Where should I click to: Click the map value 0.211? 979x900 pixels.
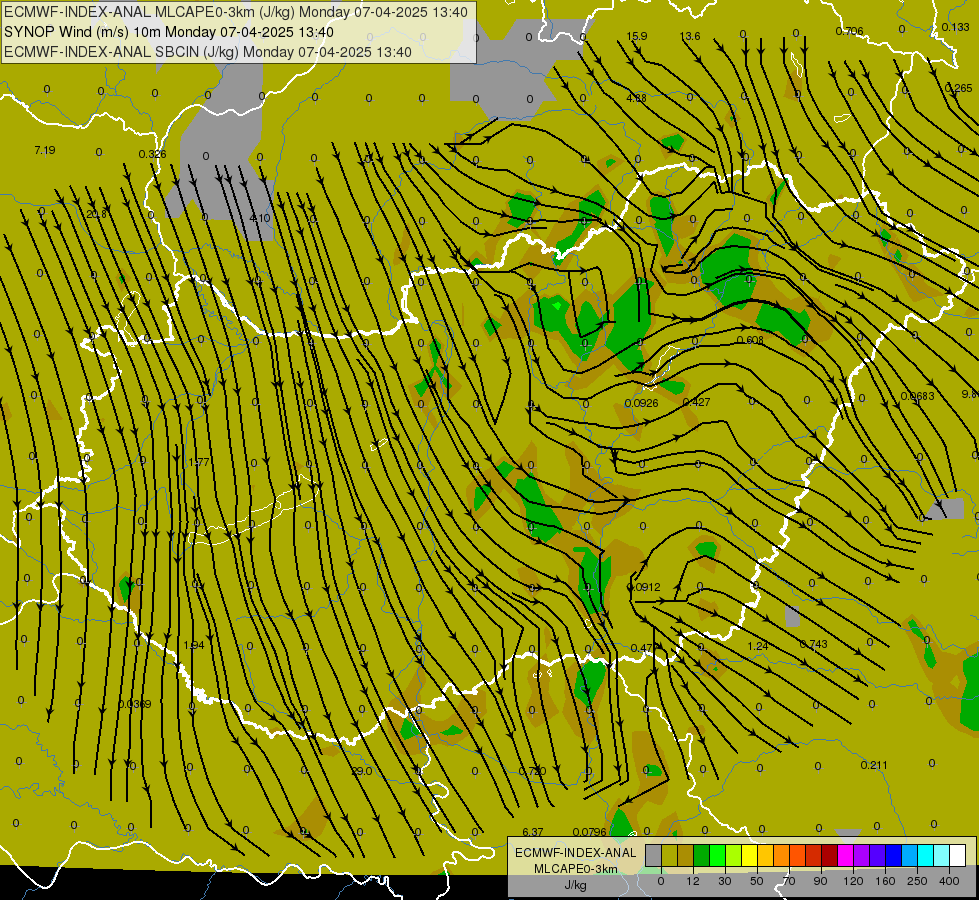pyautogui.click(x=873, y=765)
